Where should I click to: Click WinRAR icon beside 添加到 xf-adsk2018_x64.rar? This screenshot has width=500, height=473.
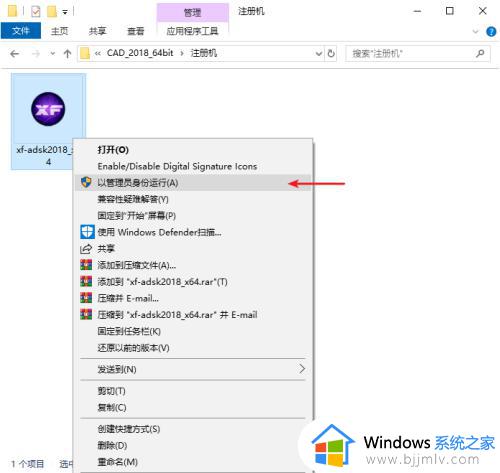(86, 281)
